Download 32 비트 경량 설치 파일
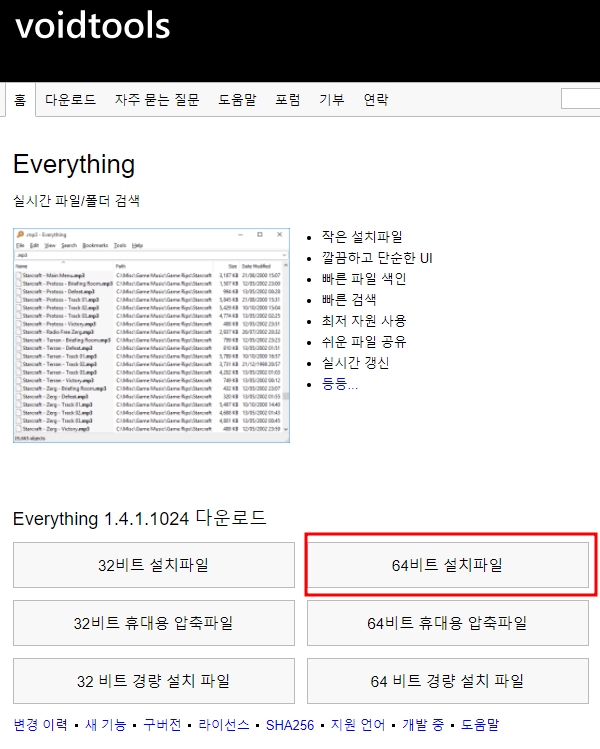600x749 pixels. click(x=154, y=681)
